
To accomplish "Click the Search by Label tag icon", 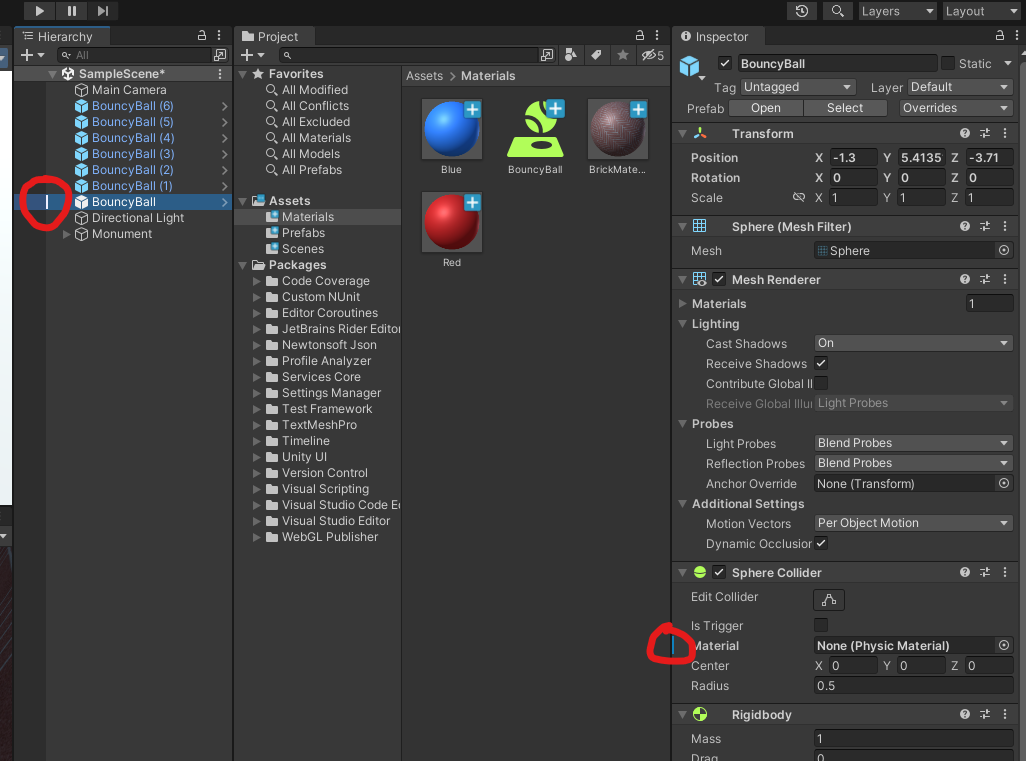I will click(x=596, y=55).
